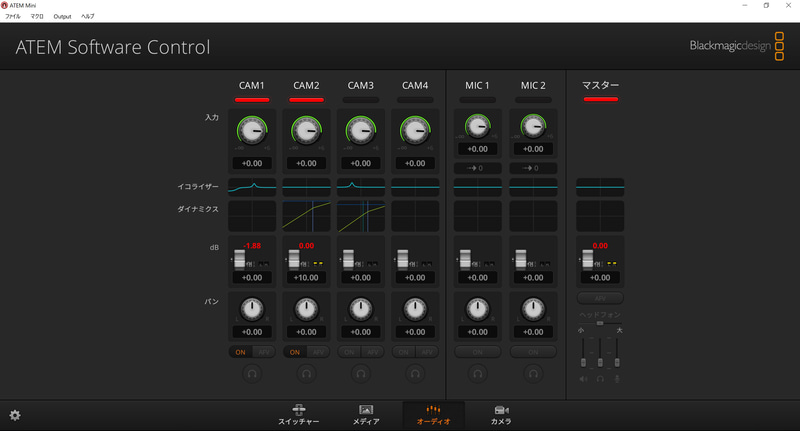This screenshot has height=431, width=800.
Task: Open settings with the gear icon
Action: point(15,415)
